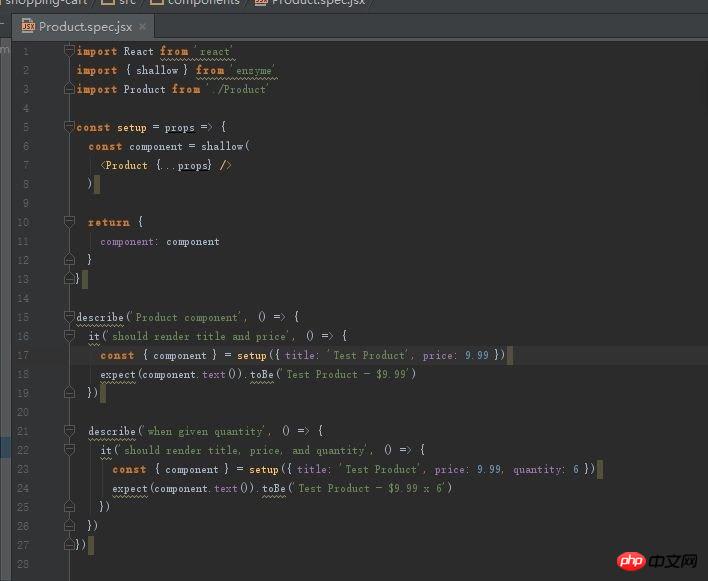The width and height of the screenshot is (708, 581).
Task: Select the Product.spec.jsx editor tab
Action: (x=83, y=27)
